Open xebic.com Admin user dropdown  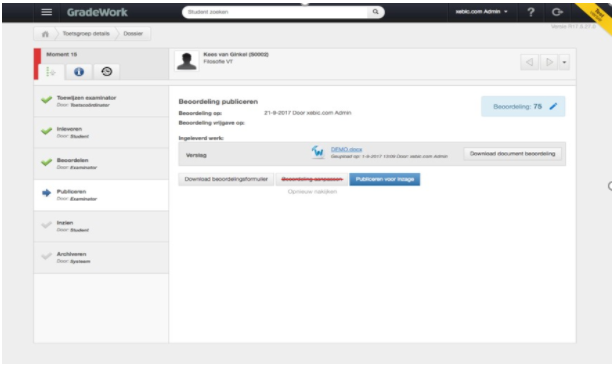(x=481, y=12)
